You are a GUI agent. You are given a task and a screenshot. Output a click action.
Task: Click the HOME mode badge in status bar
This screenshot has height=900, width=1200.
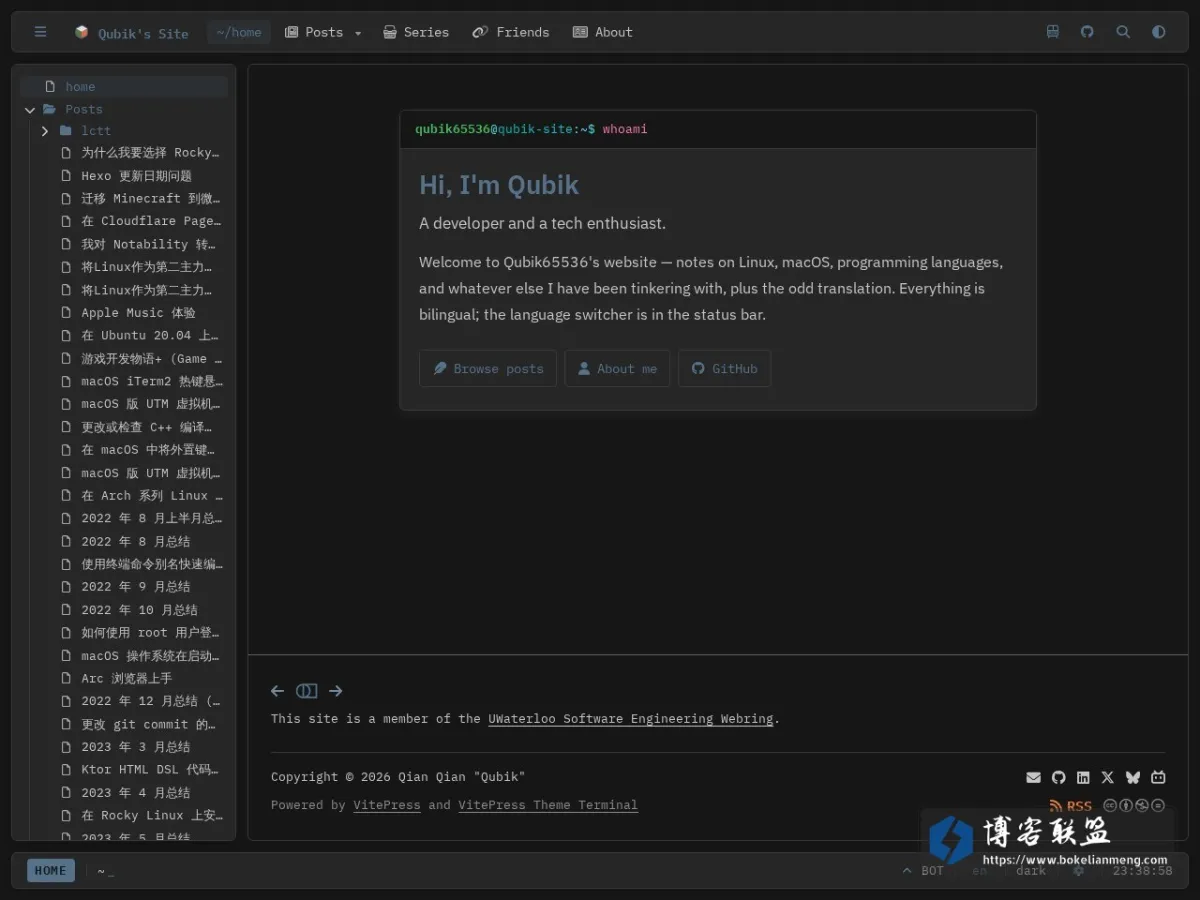(x=50, y=871)
